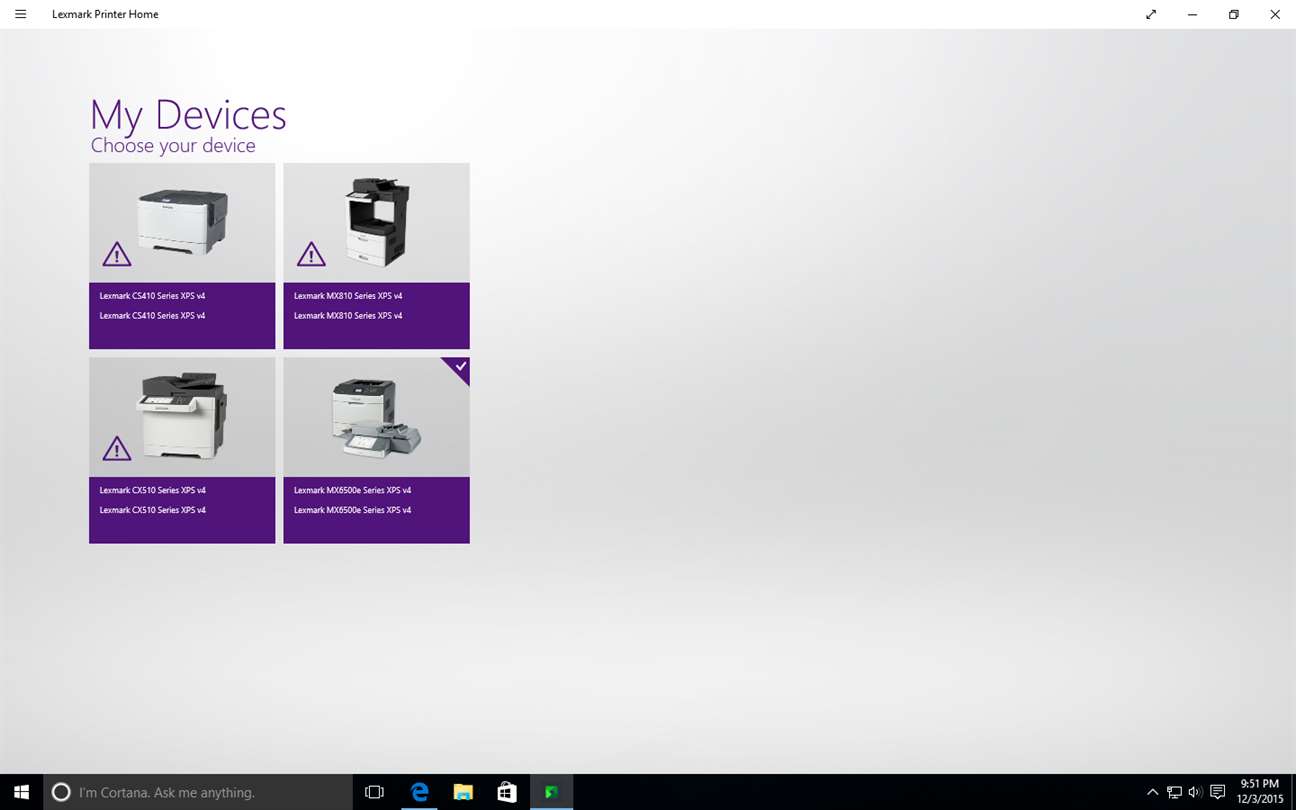Viewport: 1296px width, 810px height.
Task: Select the Lexmark MX6500e printer image
Action: pos(376,419)
